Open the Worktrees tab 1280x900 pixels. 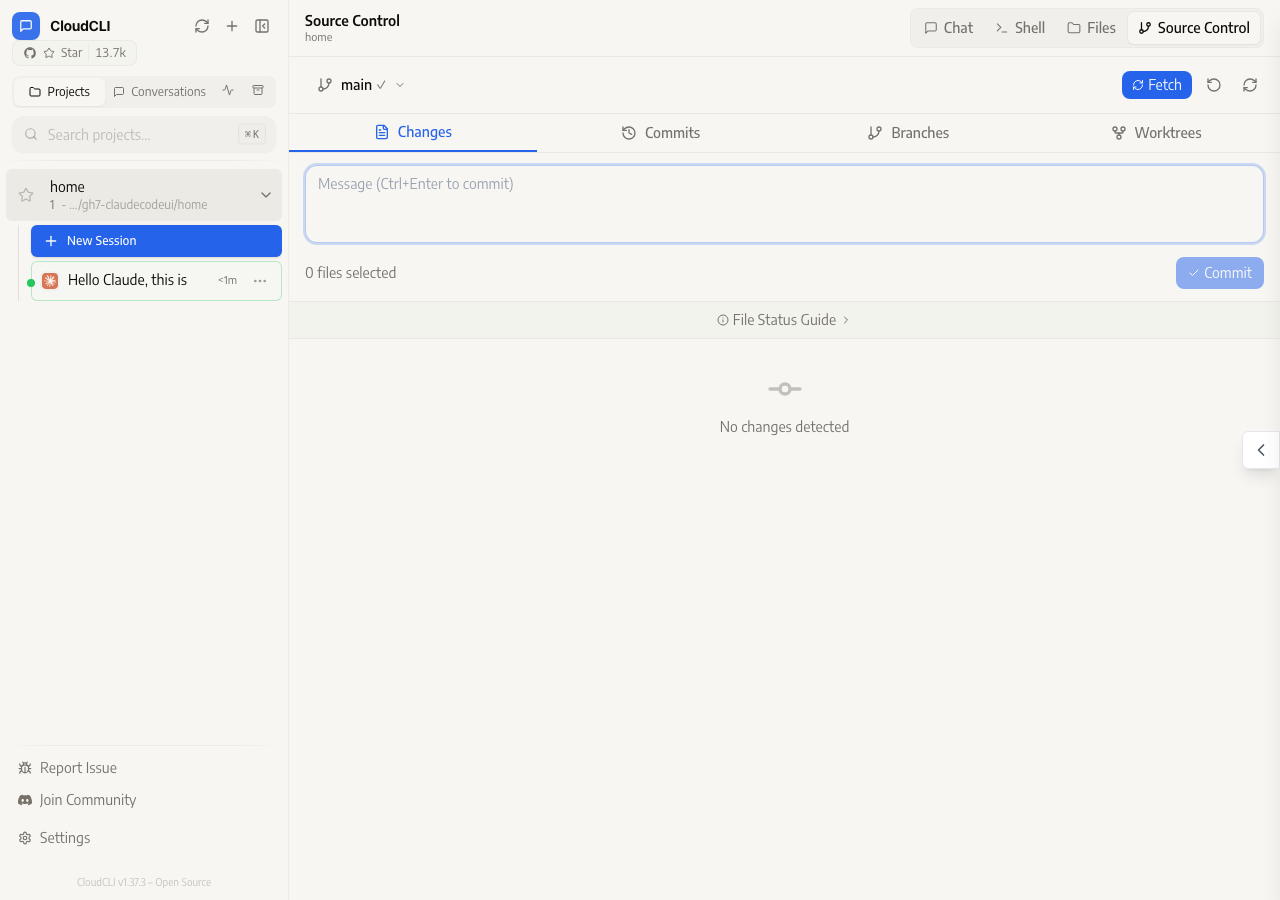[1157, 133]
